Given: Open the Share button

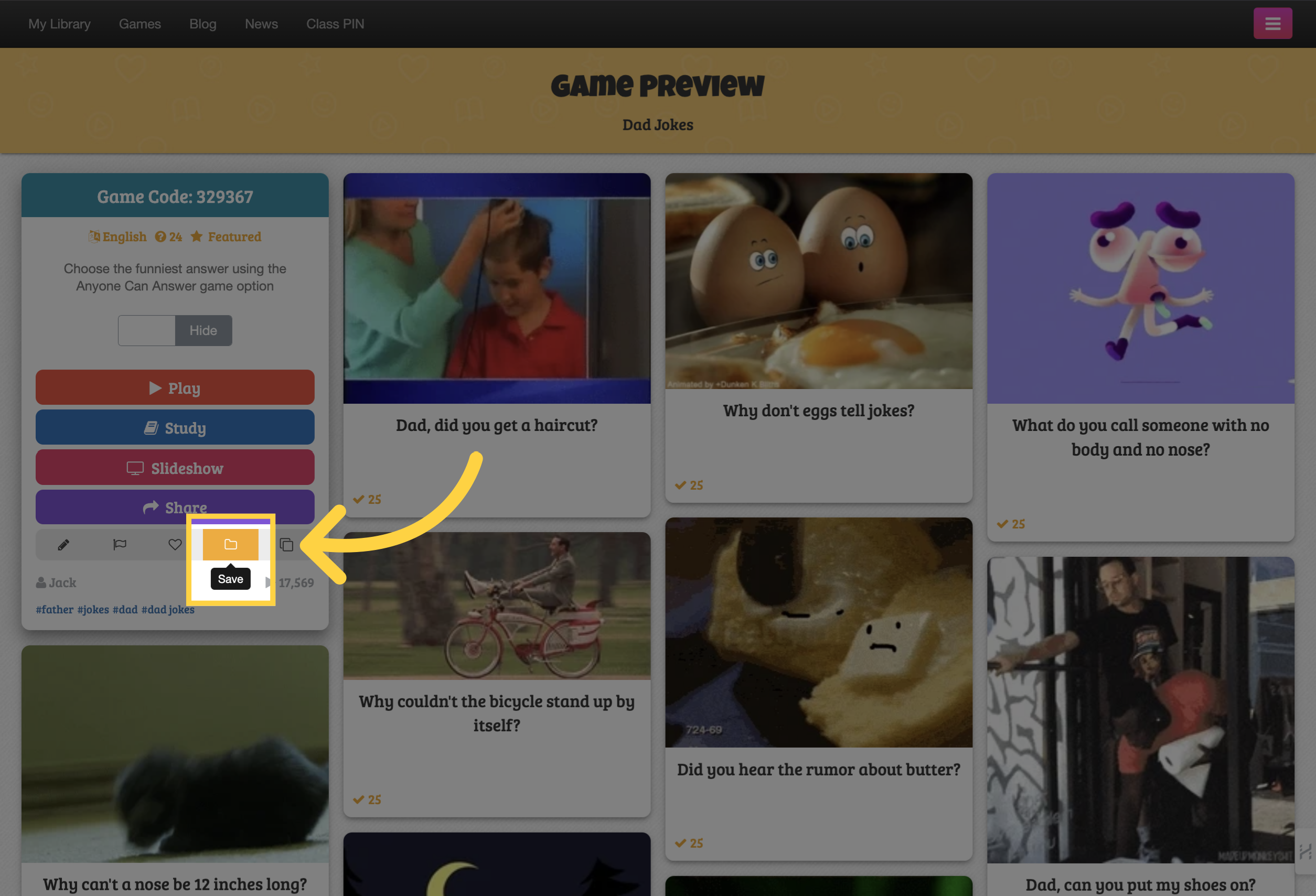Looking at the screenshot, I should [175, 507].
